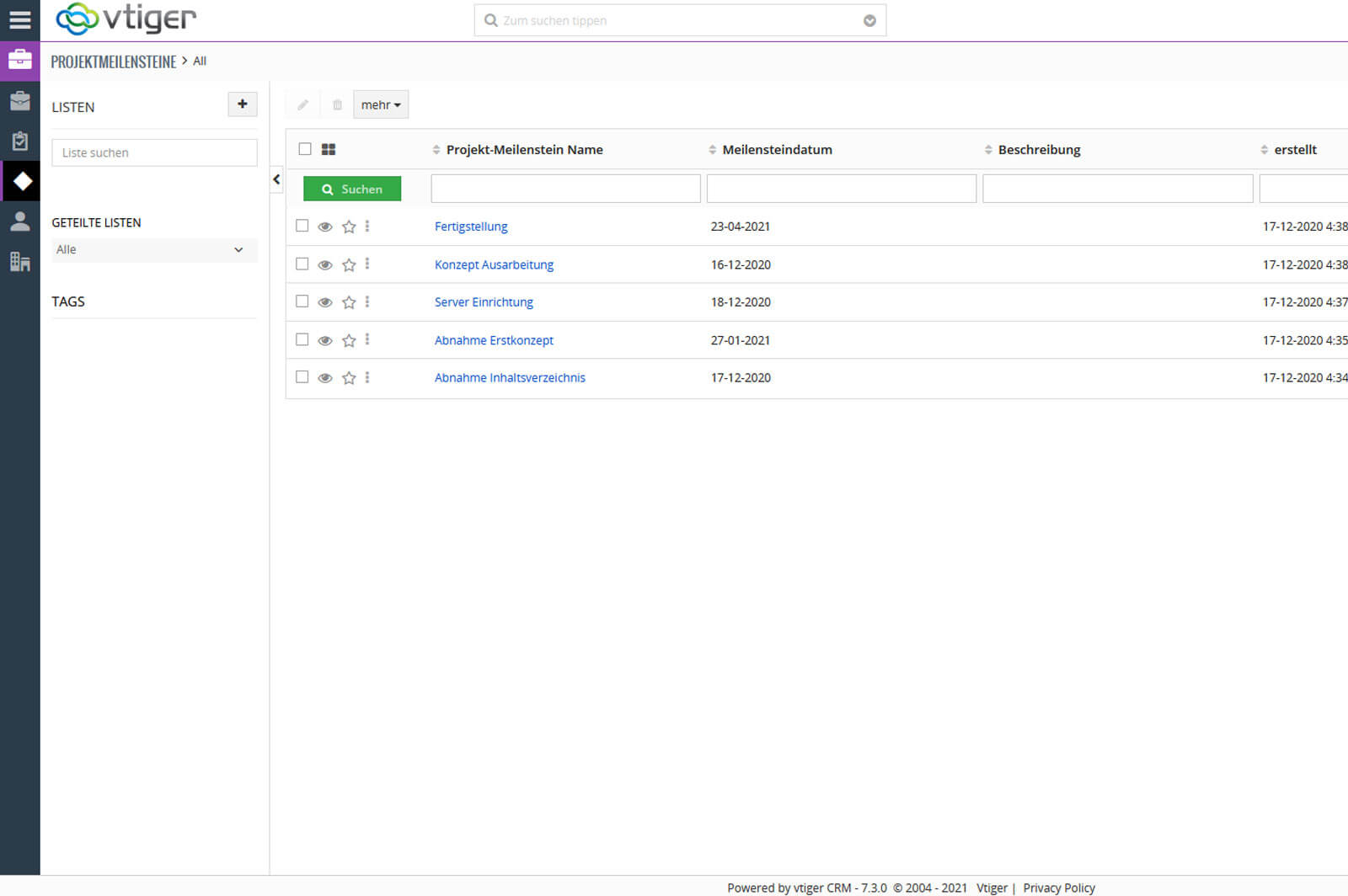This screenshot has width=1348, height=896.
Task: Expand the mehr dropdown
Action: coord(381,104)
